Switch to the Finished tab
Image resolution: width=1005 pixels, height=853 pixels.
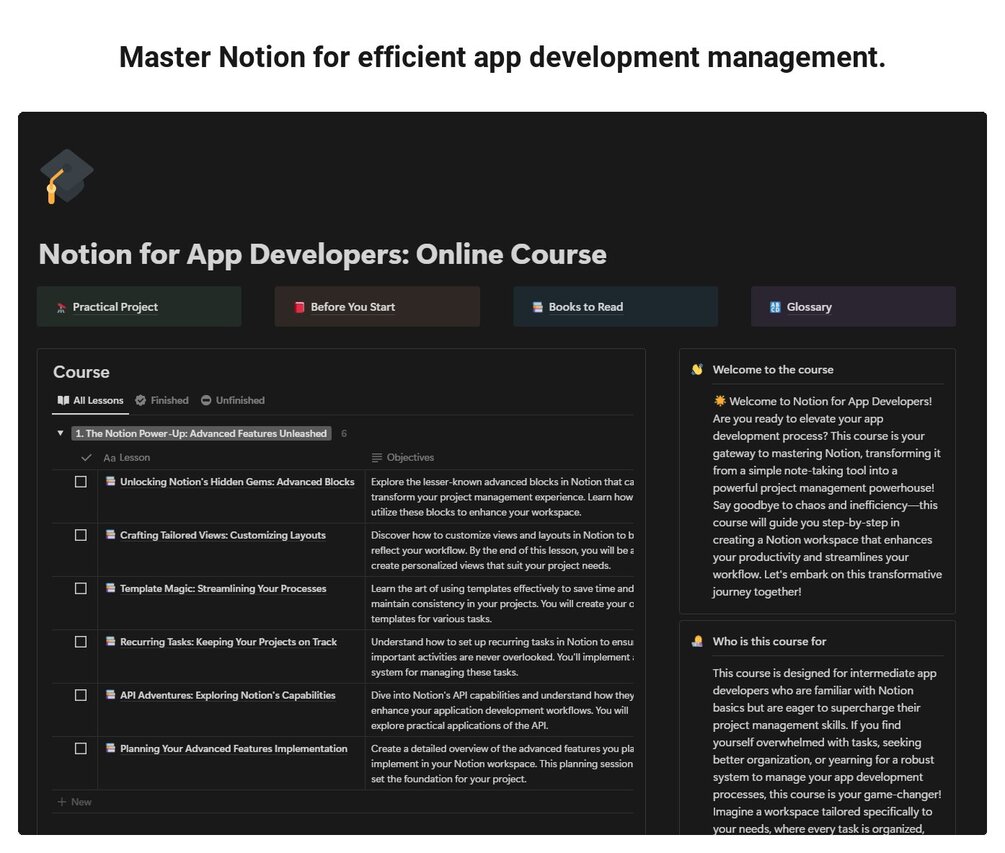(x=162, y=401)
